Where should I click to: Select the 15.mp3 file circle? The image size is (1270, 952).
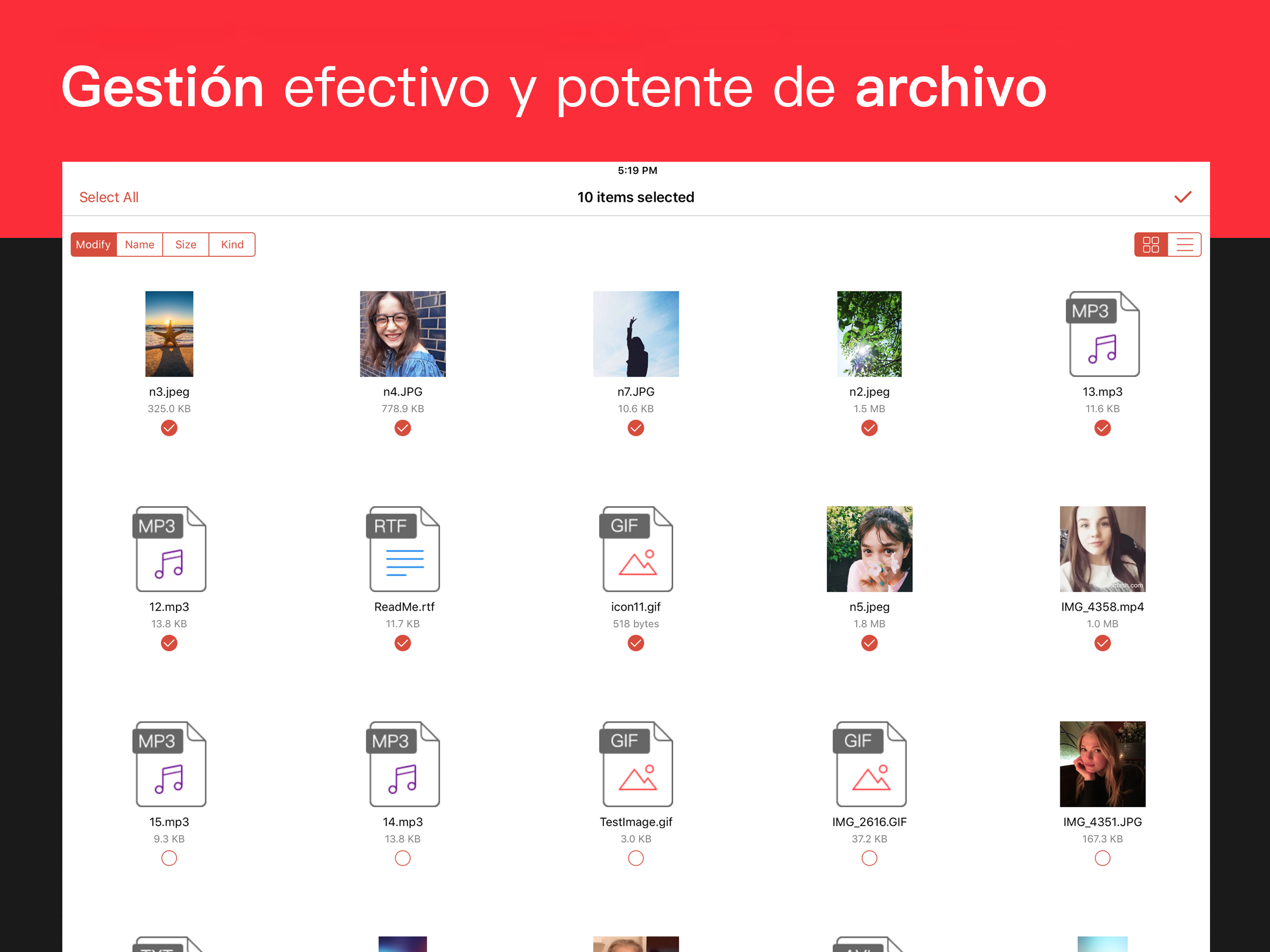click(x=169, y=858)
